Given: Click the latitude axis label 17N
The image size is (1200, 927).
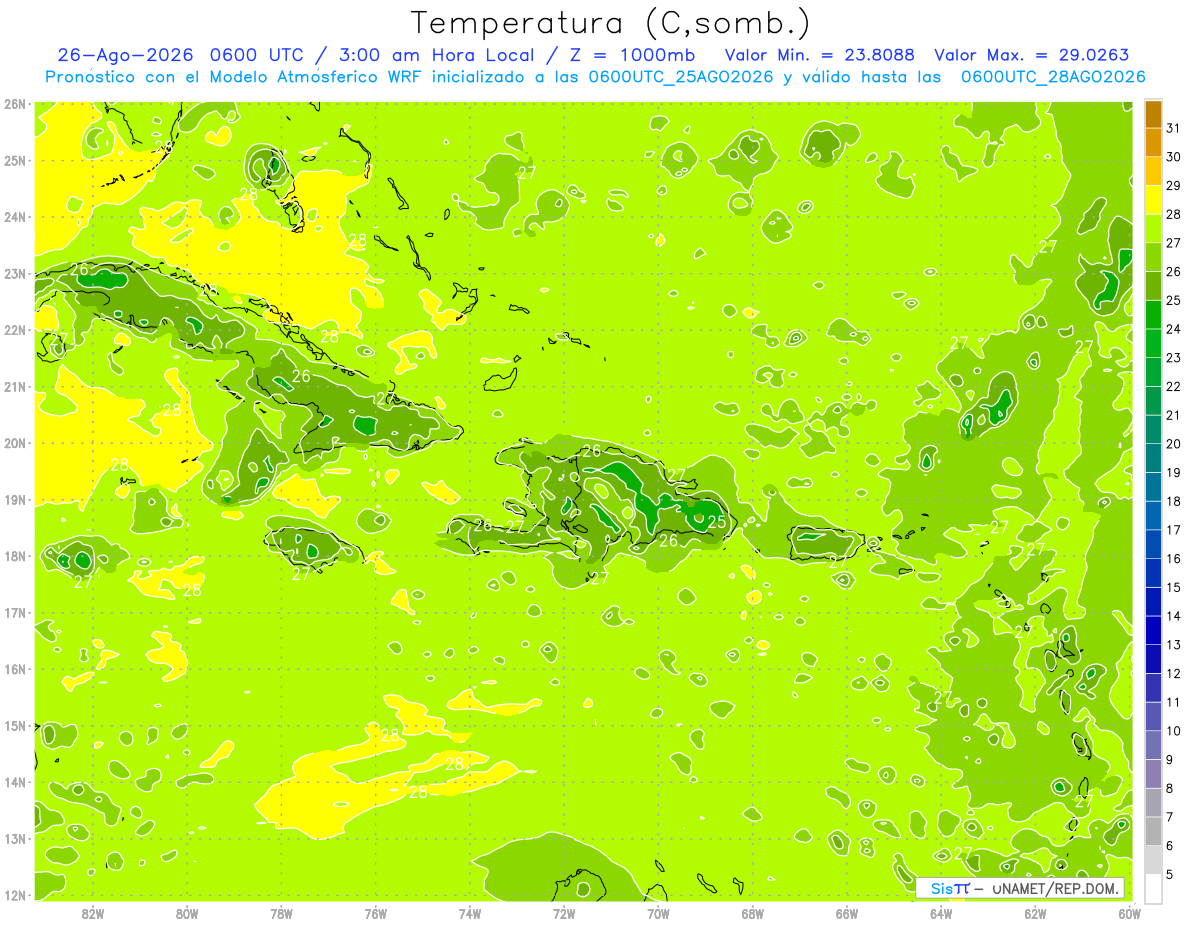Looking at the screenshot, I should point(15,612).
